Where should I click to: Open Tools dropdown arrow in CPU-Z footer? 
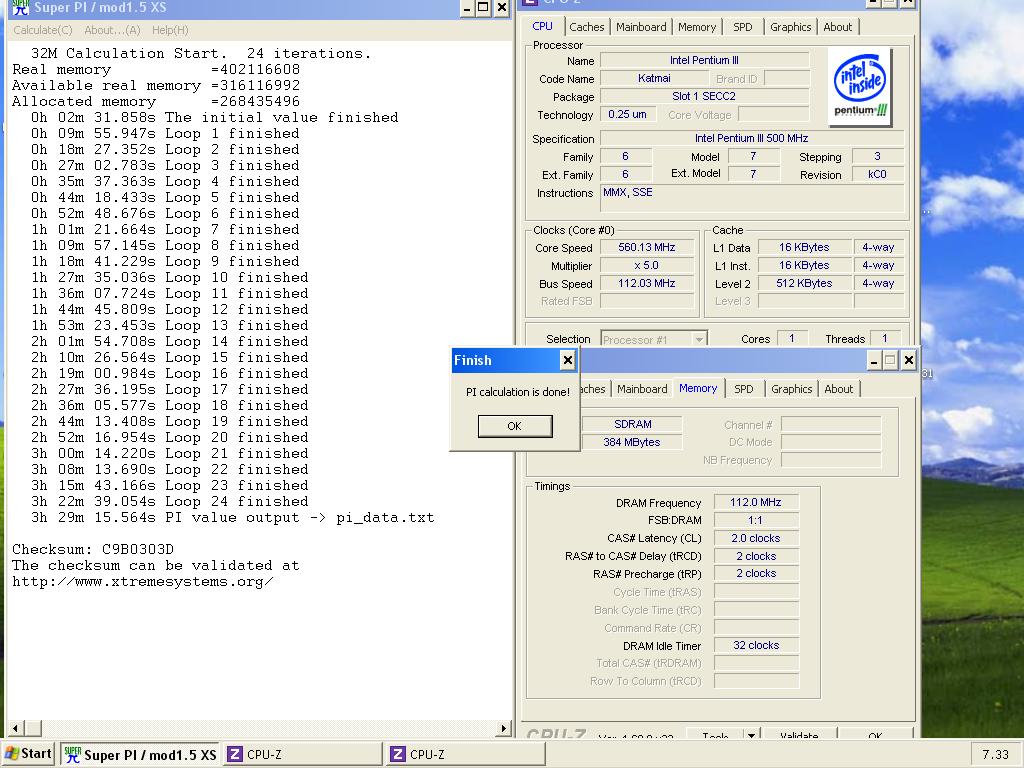pyautogui.click(x=752, y=735)
